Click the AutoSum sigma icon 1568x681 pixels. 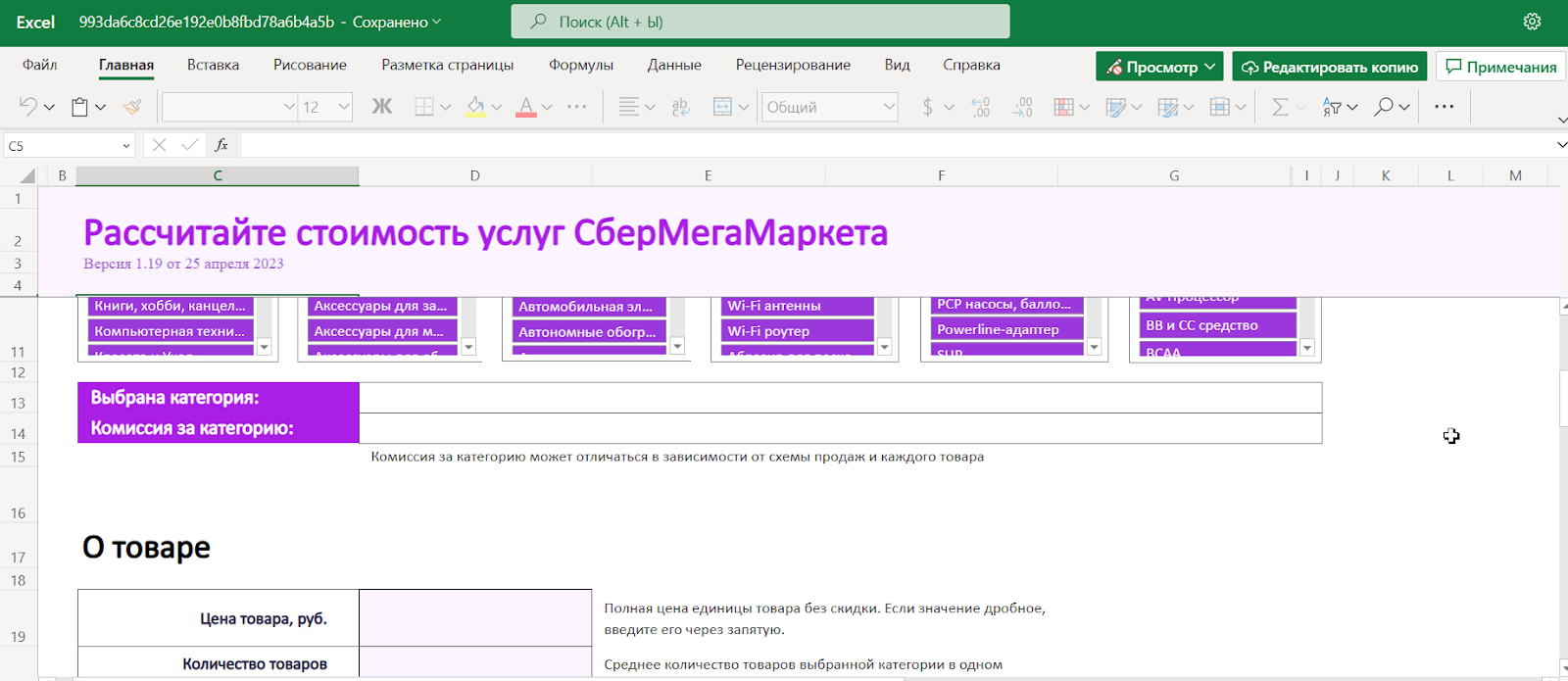(1280, 107)
